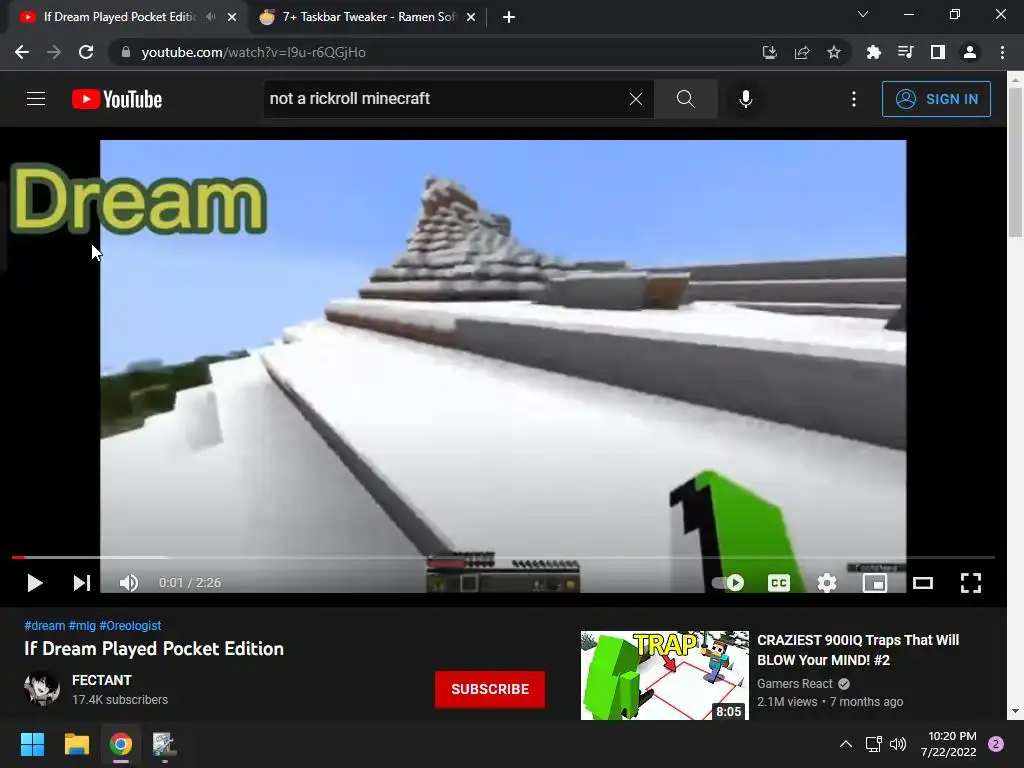Reload the current page
The width and height of the screenshot is (1024, 768).
(86, 52)
